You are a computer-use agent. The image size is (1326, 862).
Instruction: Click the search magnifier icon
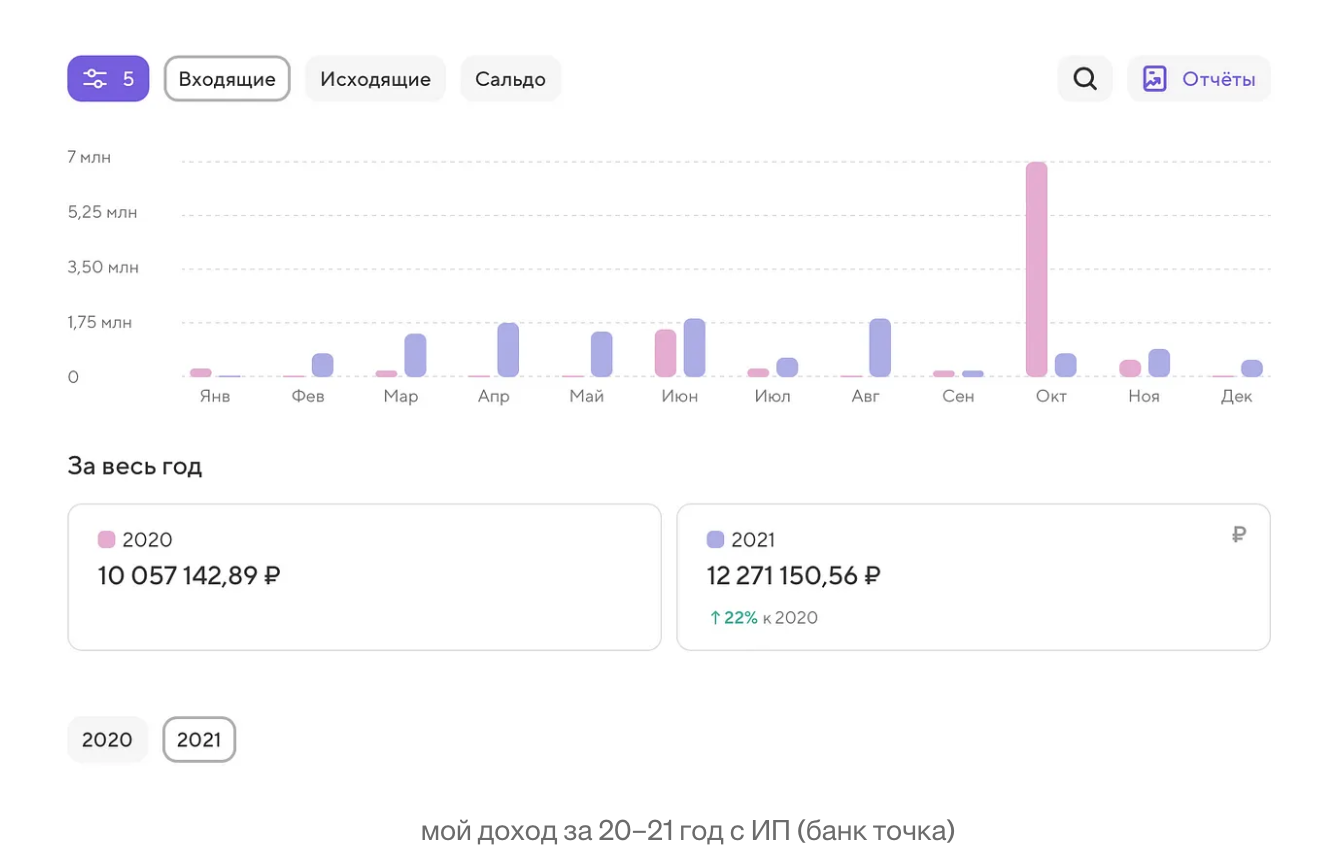1085,79
